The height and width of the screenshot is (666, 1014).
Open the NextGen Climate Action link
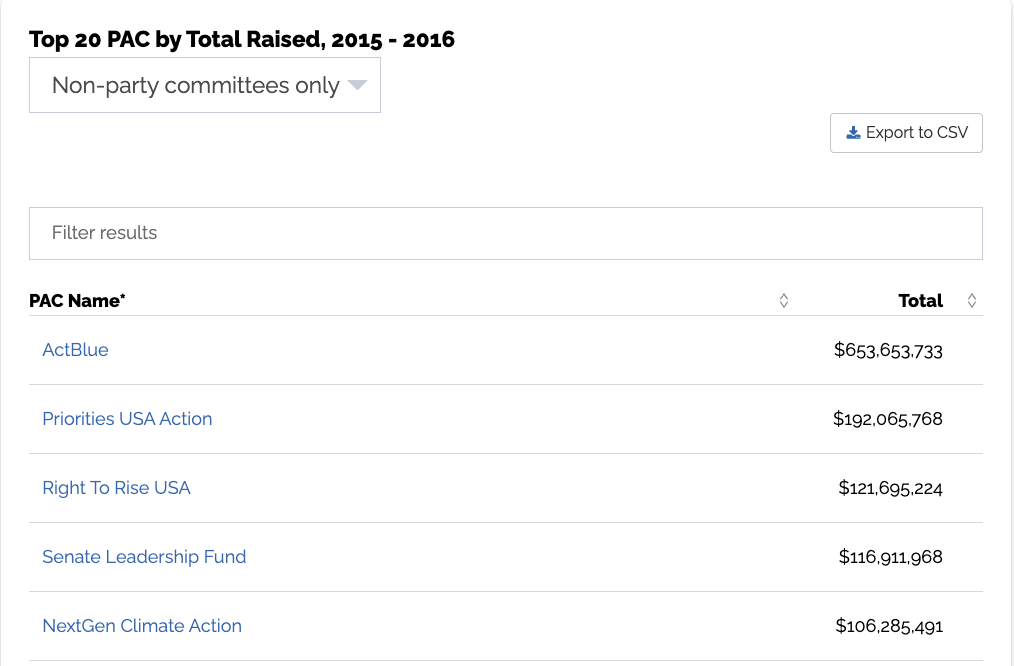pyautogui.click(x=142, y=626)
